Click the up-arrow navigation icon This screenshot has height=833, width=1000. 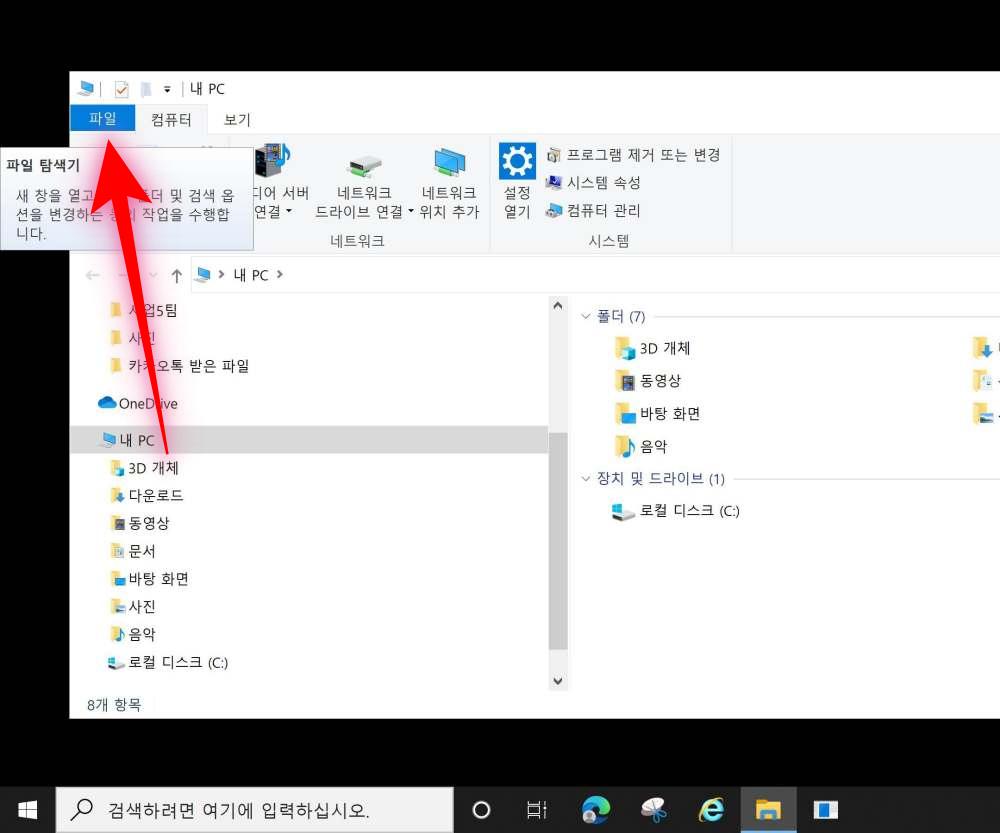(176, 275)
